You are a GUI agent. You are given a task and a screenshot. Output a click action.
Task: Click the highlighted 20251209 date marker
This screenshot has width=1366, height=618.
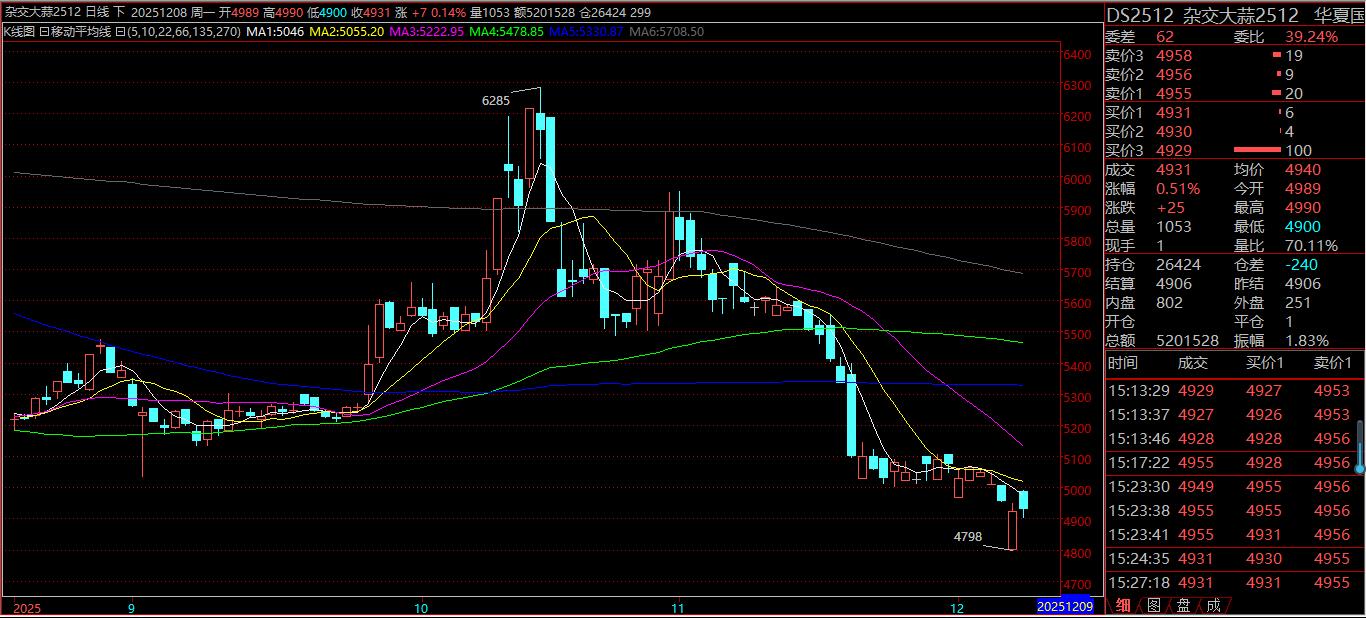pyautogui.click(x=1064, y=606)
